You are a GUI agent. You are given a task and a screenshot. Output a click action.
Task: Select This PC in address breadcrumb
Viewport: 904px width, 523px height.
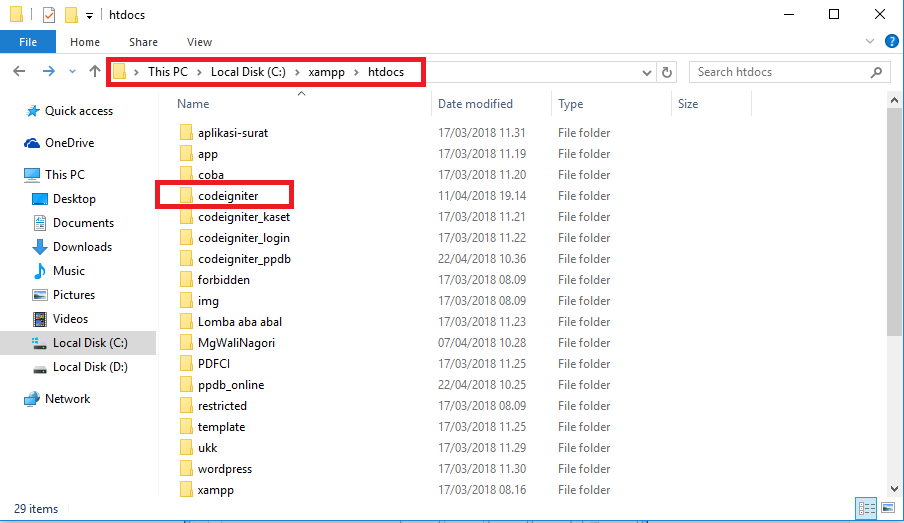point(168,72)
